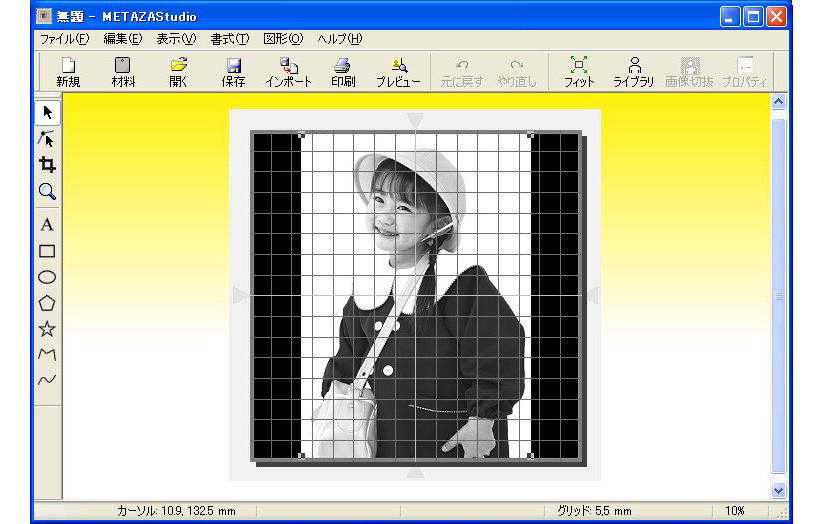Select the text A tool

pos(47,225)
